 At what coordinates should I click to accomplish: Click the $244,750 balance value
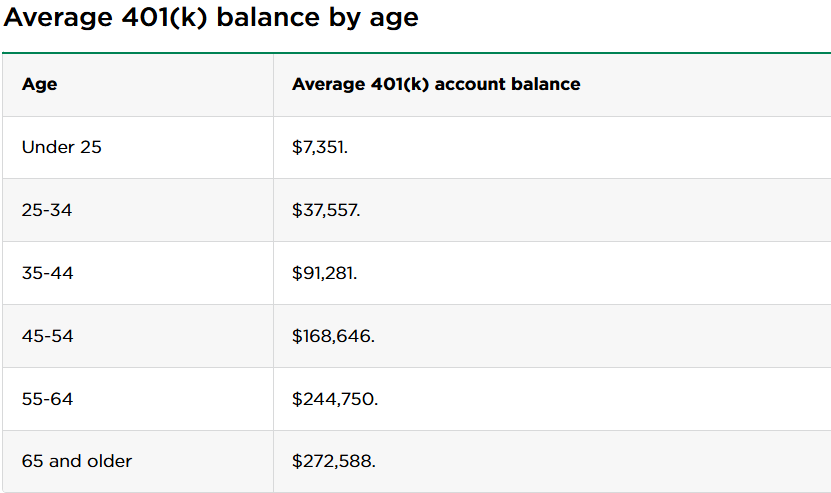pos(335,399)
